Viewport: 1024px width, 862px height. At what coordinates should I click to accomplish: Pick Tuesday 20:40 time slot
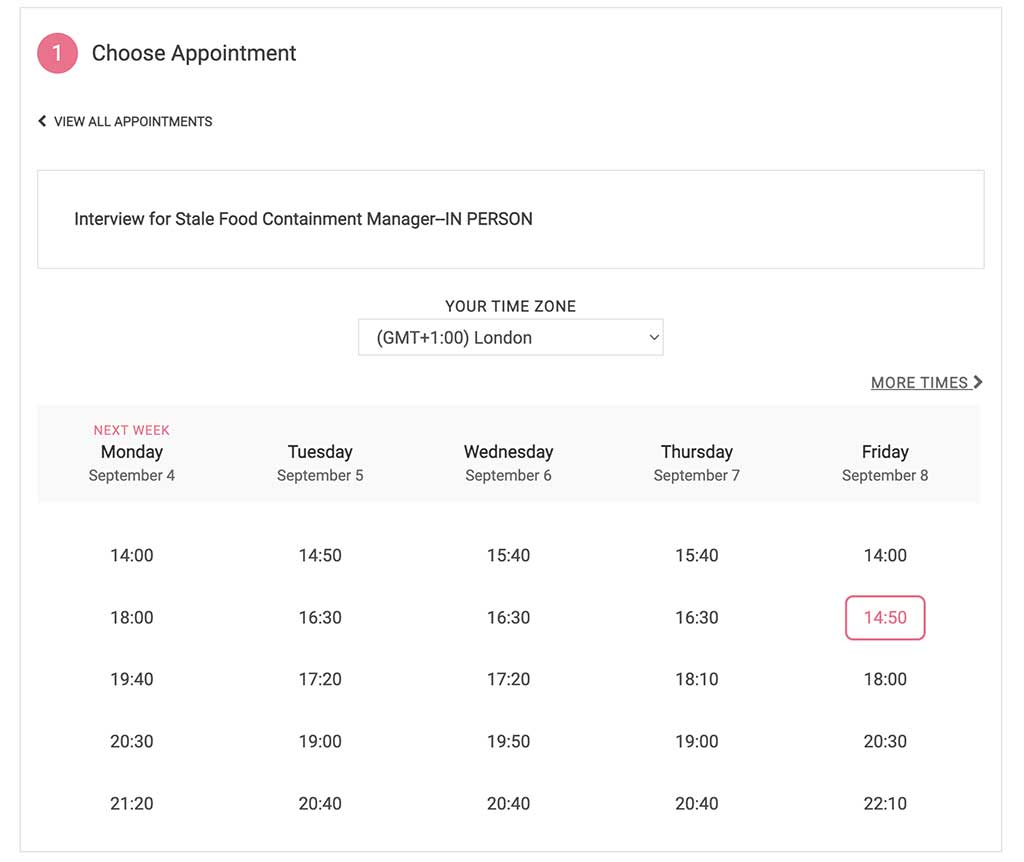point(320,803)
